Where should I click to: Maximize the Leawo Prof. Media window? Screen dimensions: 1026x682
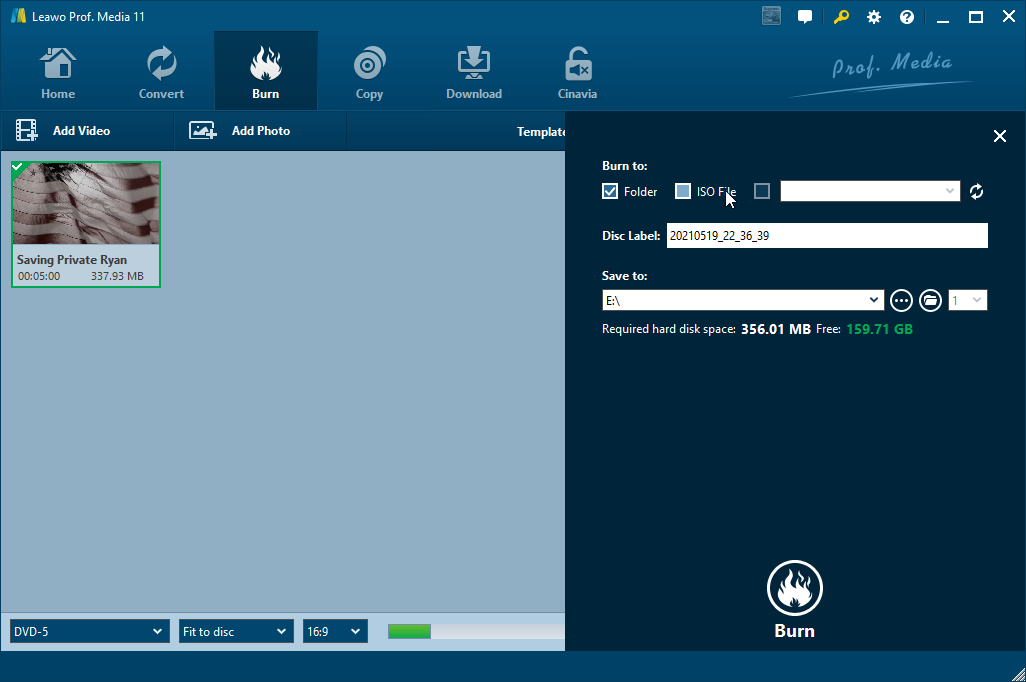coord(976,17)
